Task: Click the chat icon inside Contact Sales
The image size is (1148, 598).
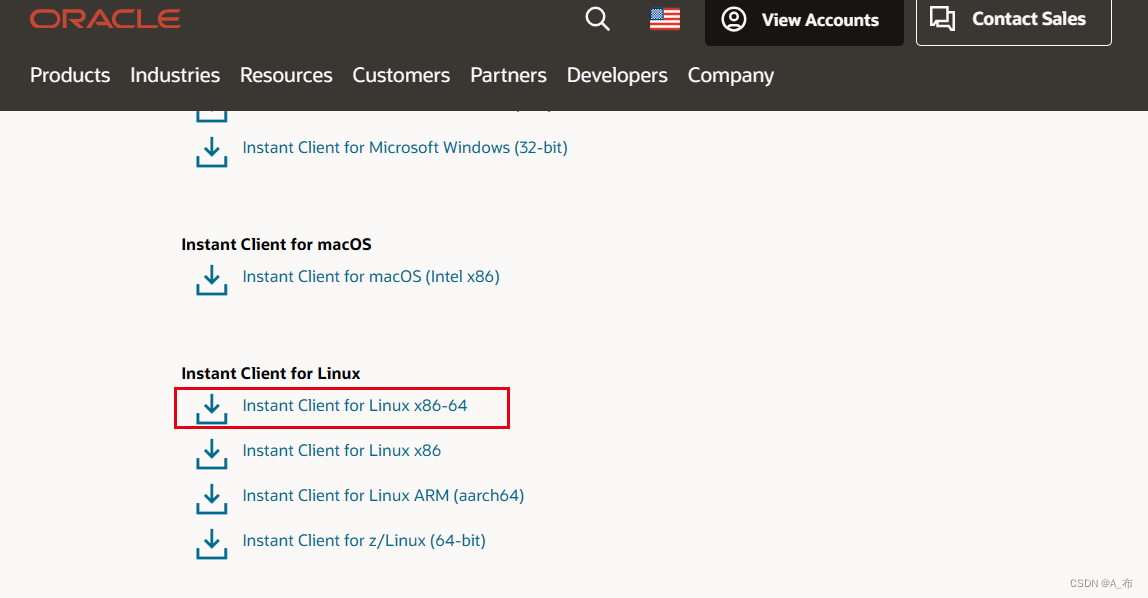Action: click(941, 18)
